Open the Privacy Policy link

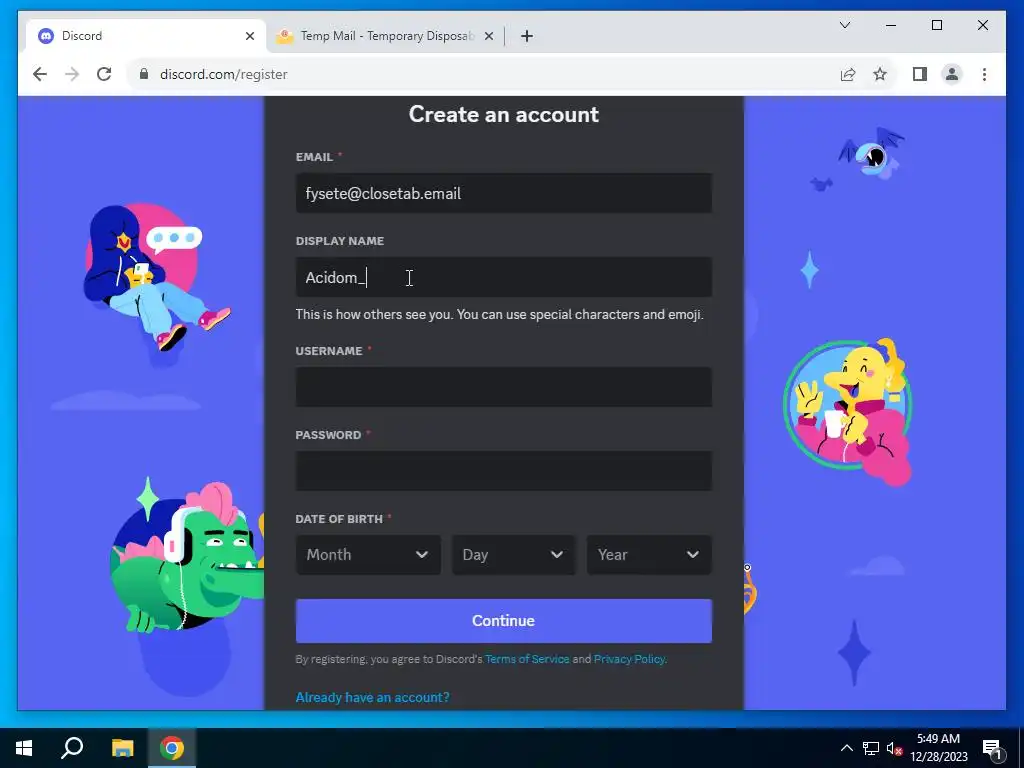click(x=629, y=659)
